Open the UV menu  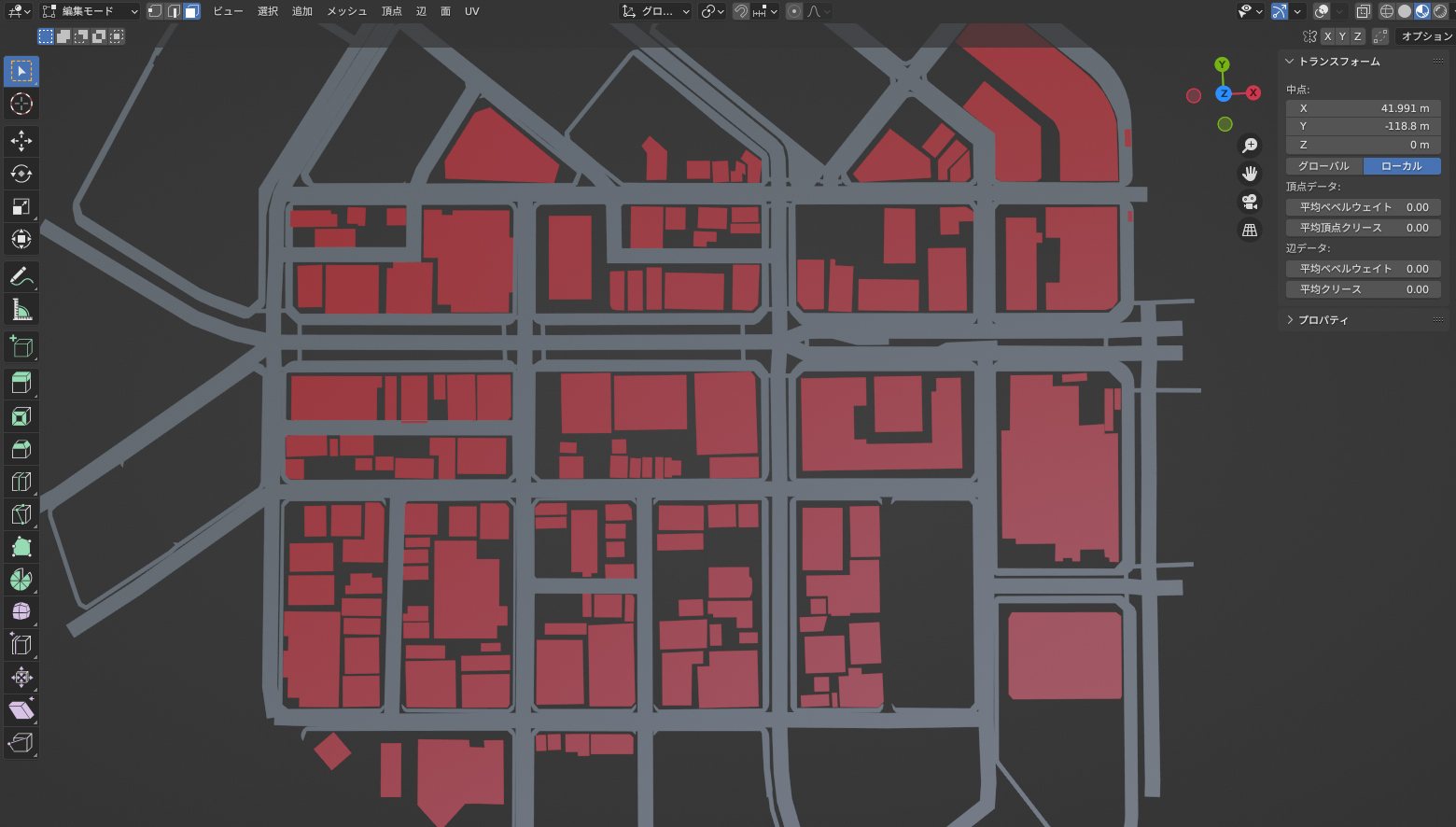471,11
